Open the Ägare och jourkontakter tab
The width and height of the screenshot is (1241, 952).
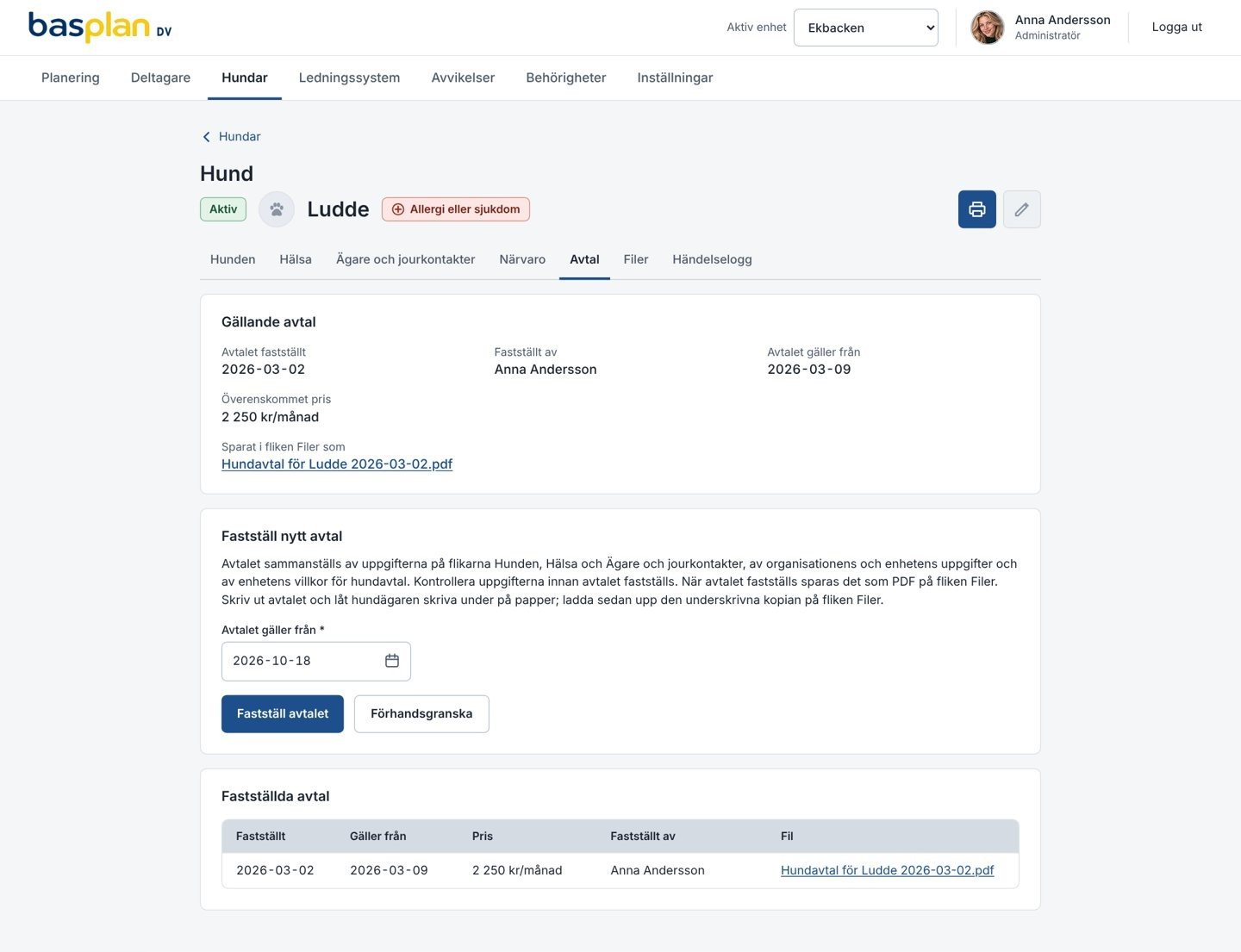[406, 259]
